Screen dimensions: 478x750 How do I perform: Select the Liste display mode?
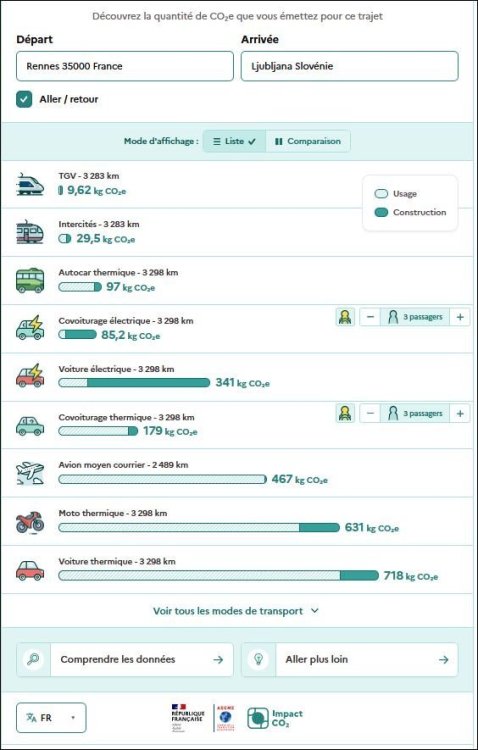pyautogui.click(x=234, y=141)
